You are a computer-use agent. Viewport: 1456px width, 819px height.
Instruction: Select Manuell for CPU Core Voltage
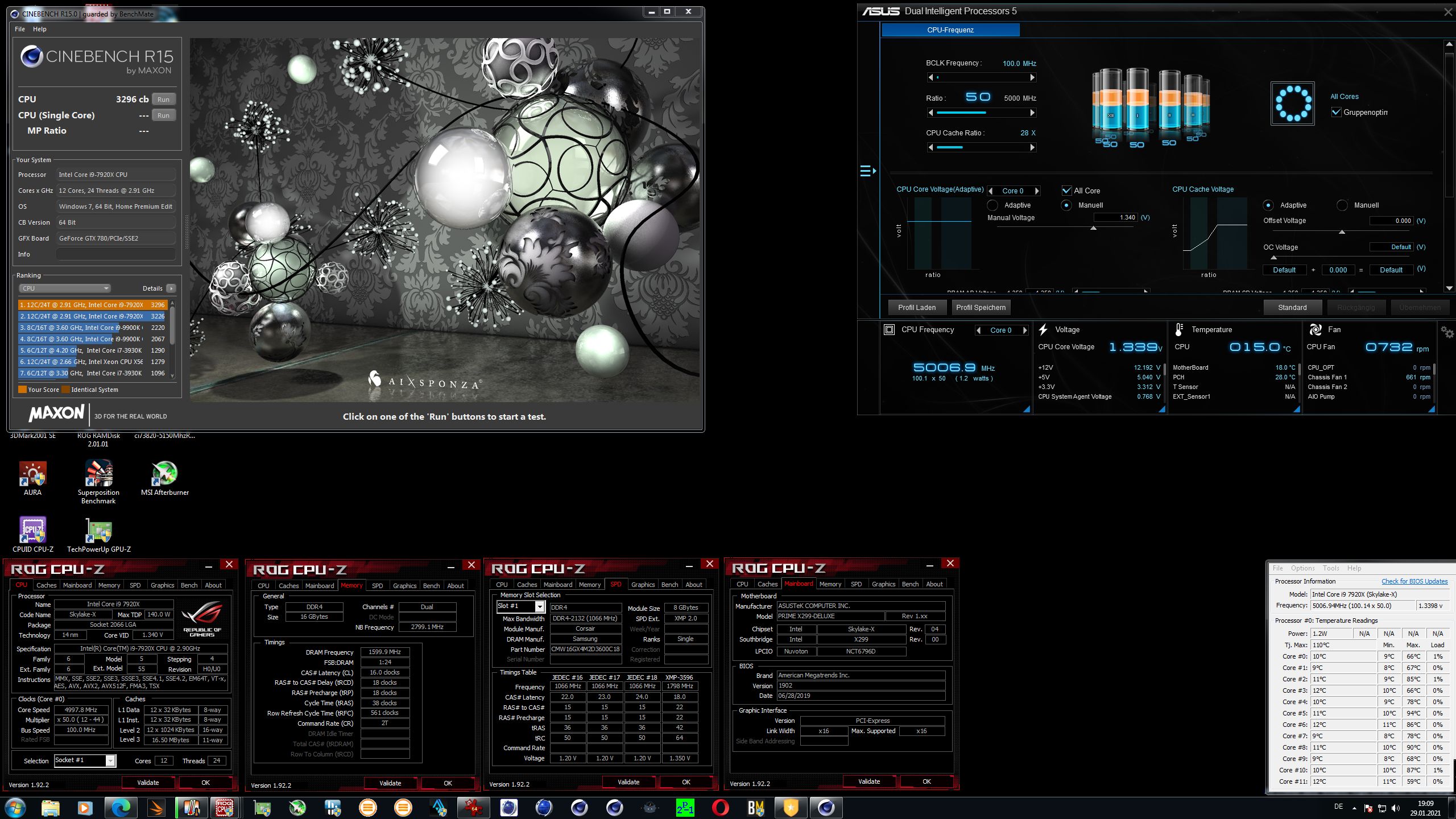pos(1066,205)
